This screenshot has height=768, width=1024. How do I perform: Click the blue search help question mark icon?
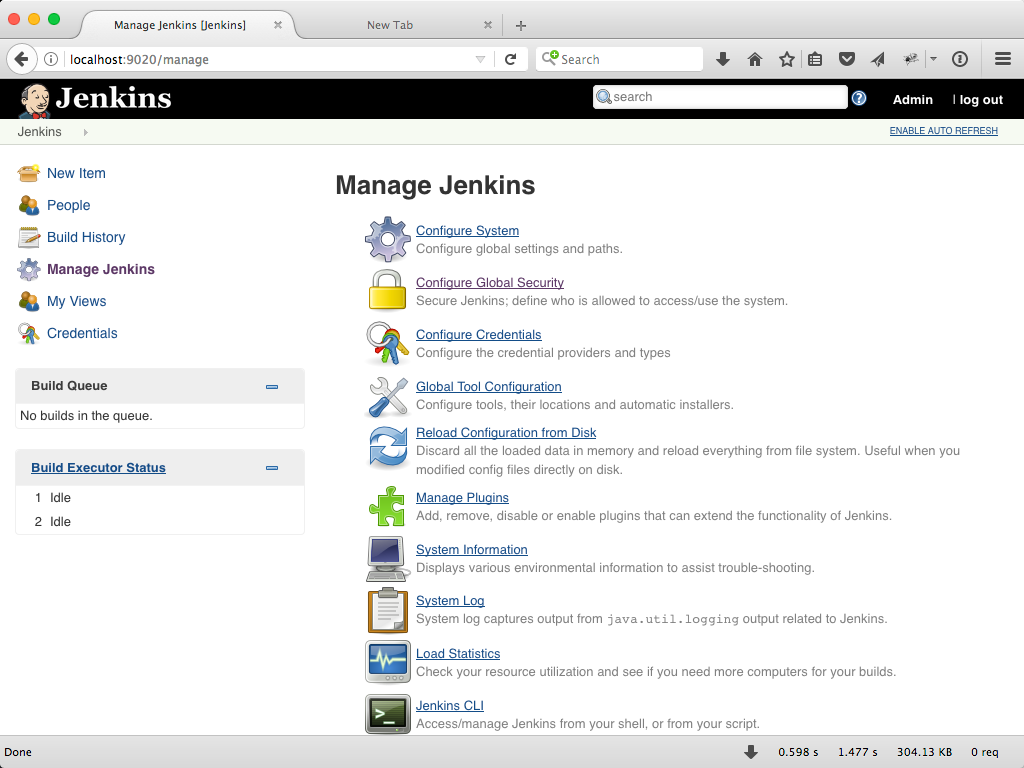[859, 98]
